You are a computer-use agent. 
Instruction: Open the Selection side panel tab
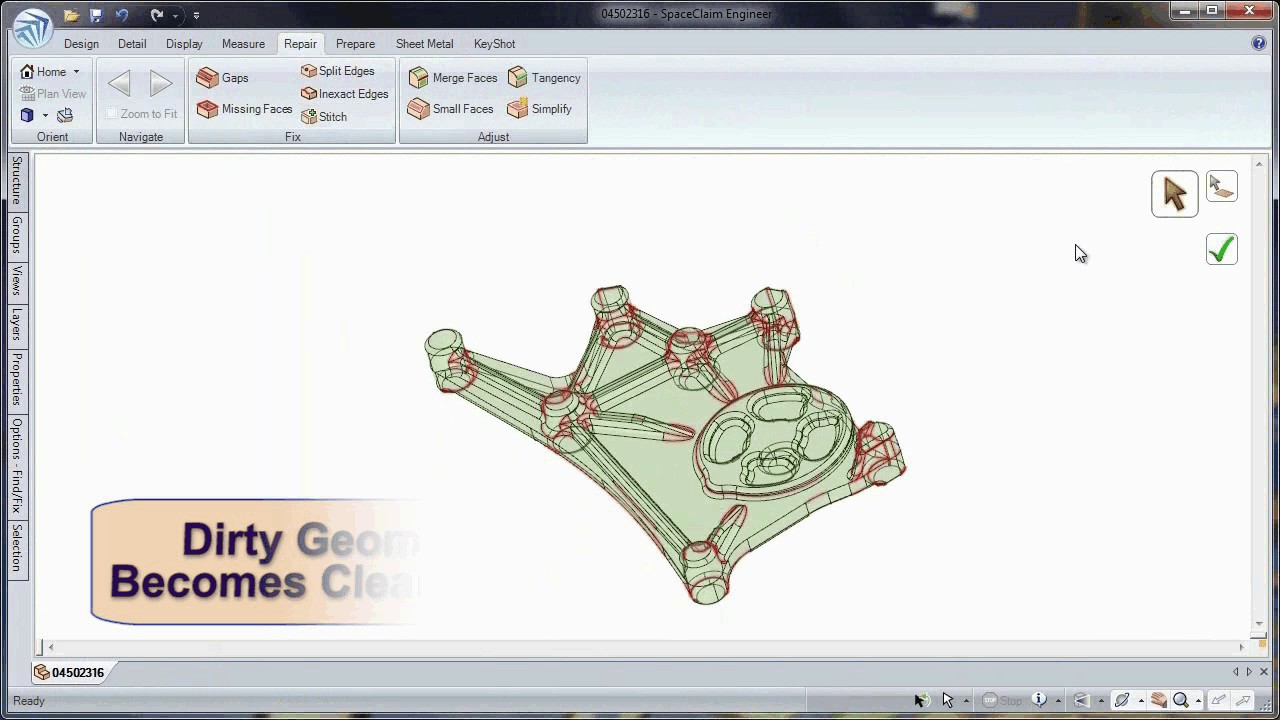(x=17, y=549)
